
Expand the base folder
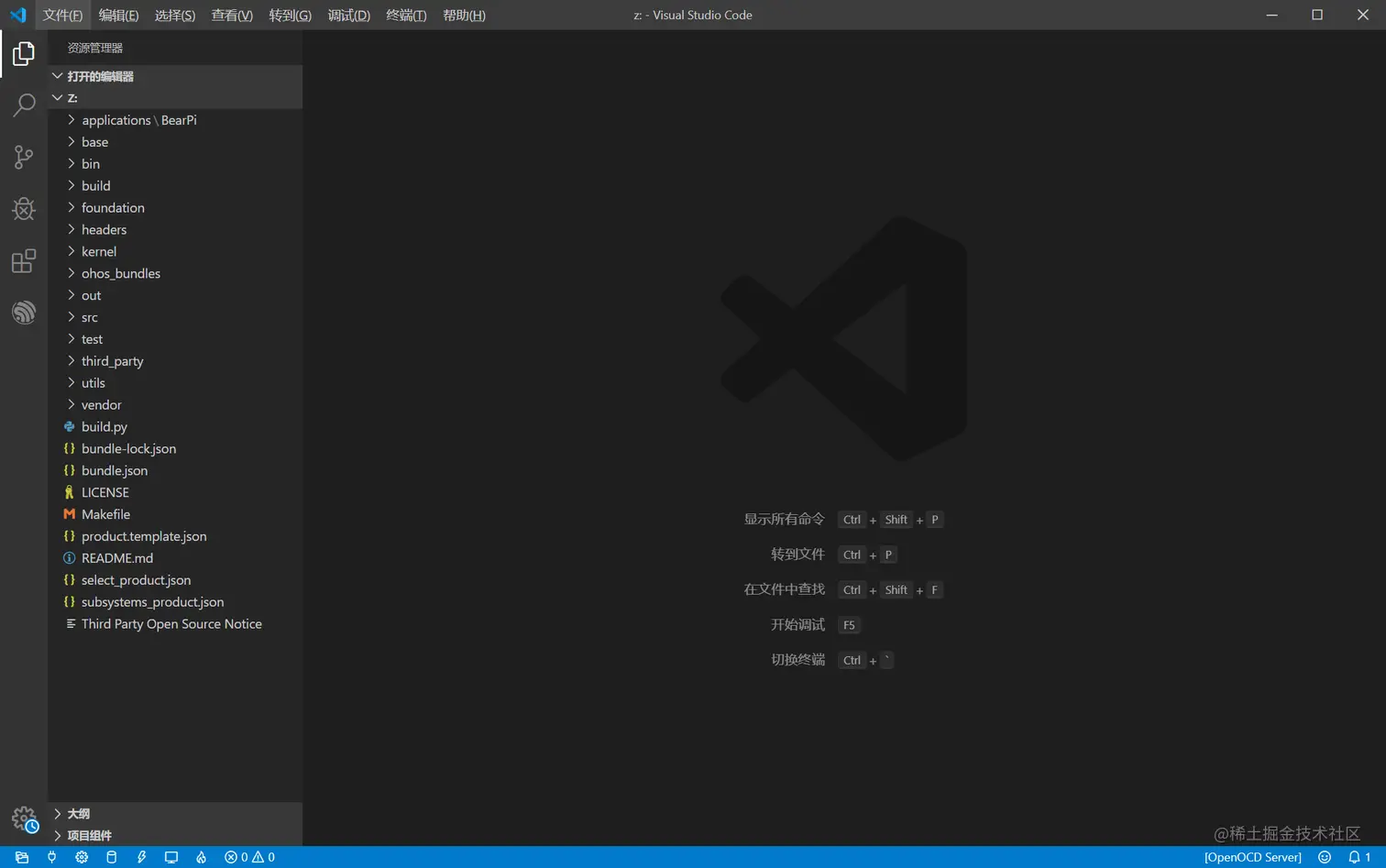175,142
